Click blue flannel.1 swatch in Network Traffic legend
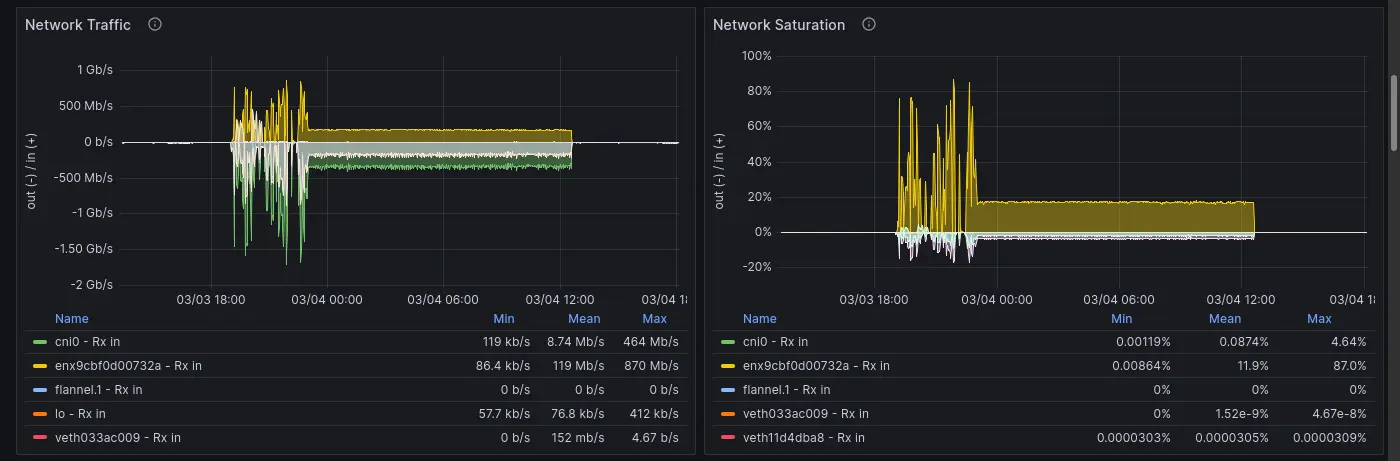 [40, 390]
